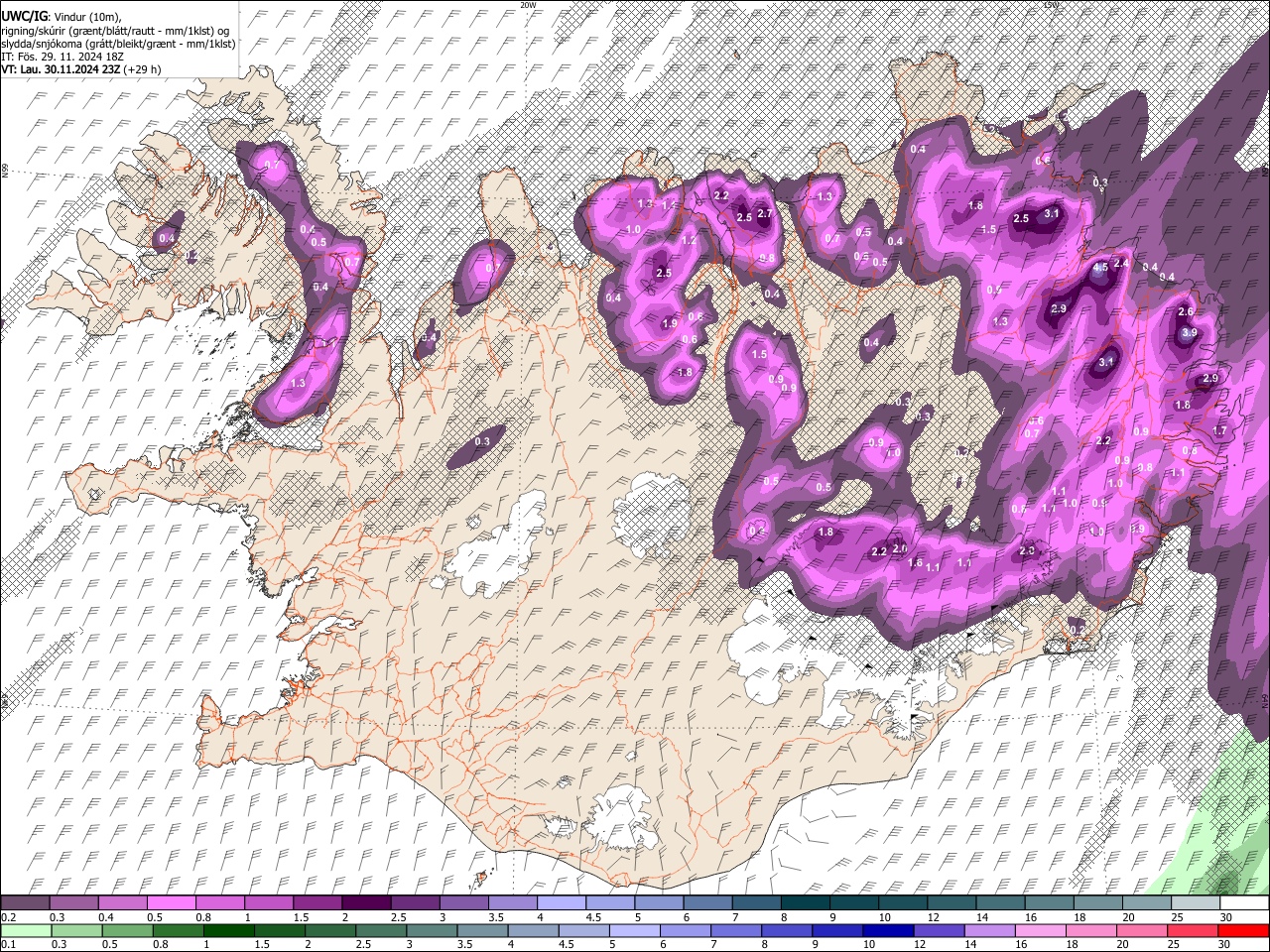Pick the 4–4.5 light lavender swatch, upper scale
This screenshot has width=1270, height=952.
click(560, 903)
